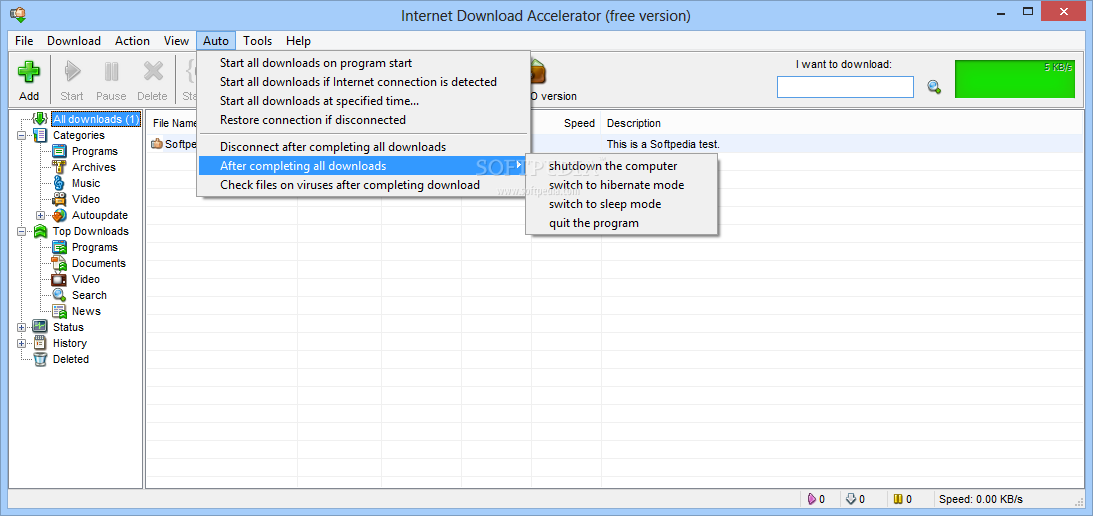Select quit the program option
This screenshot has height=516, width=1093.
[x=621, y=223]
